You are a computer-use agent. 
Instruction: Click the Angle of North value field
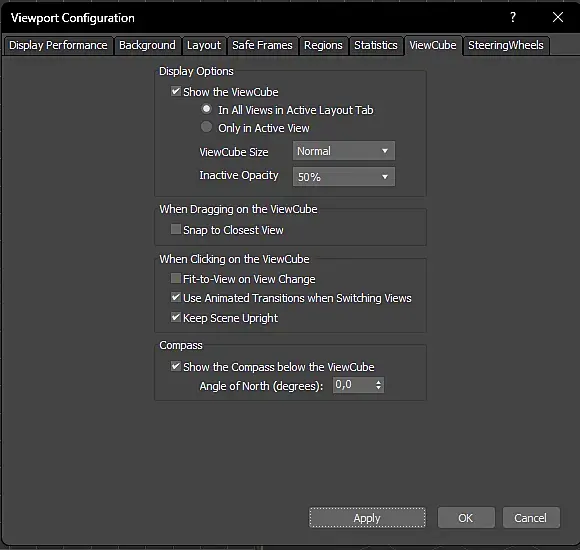[x=353, y=385]
